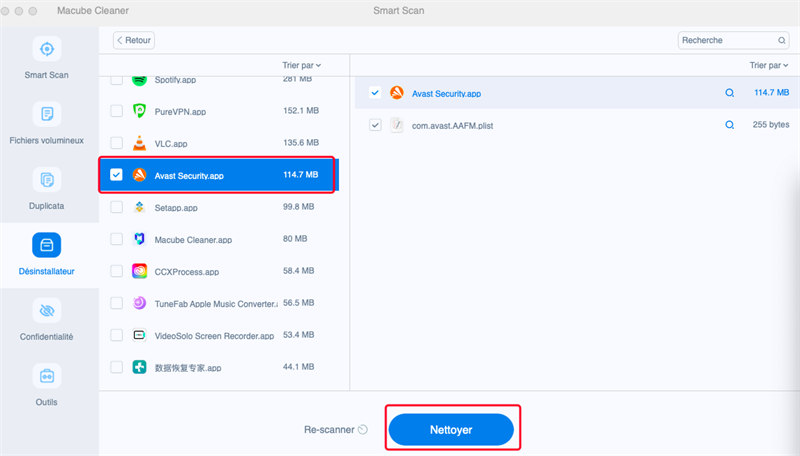This screenshot has height=456, width=800.
Task: Click the Avast icon in the details pane
Action: [397, 93]
